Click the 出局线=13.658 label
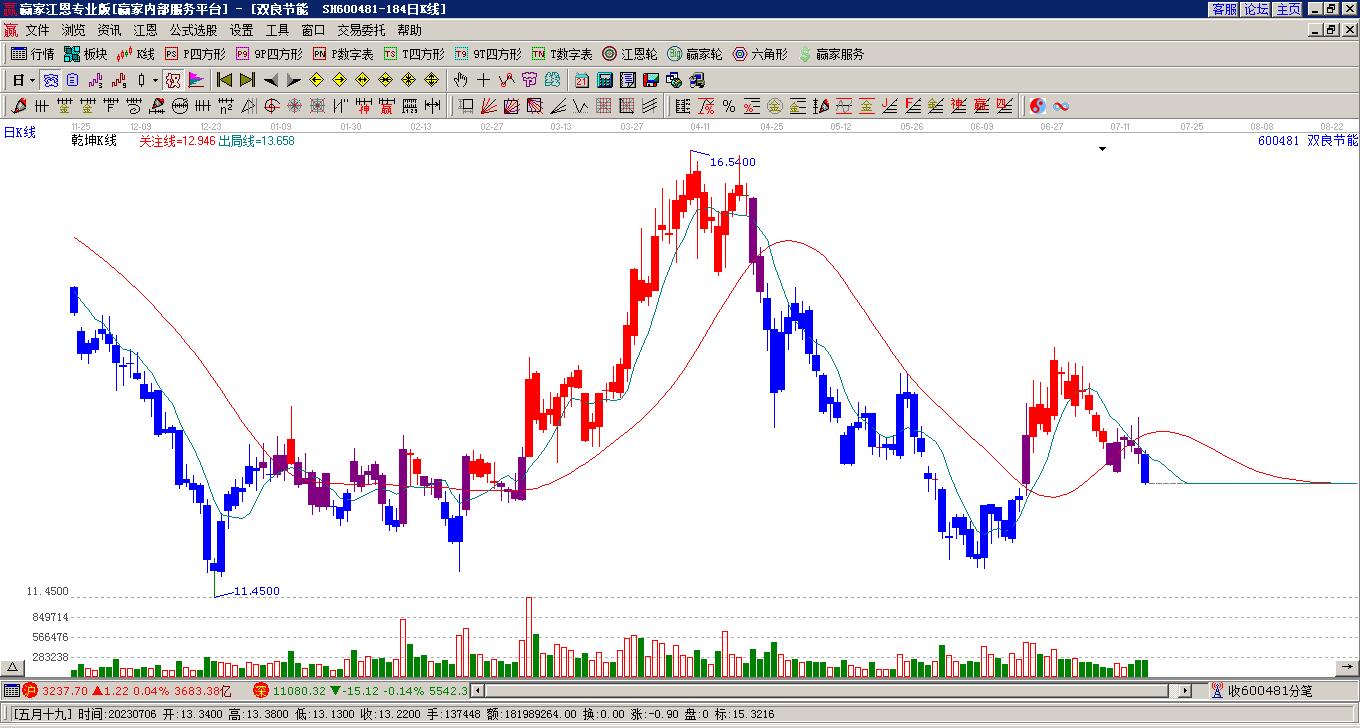 (x=256, y=141)
